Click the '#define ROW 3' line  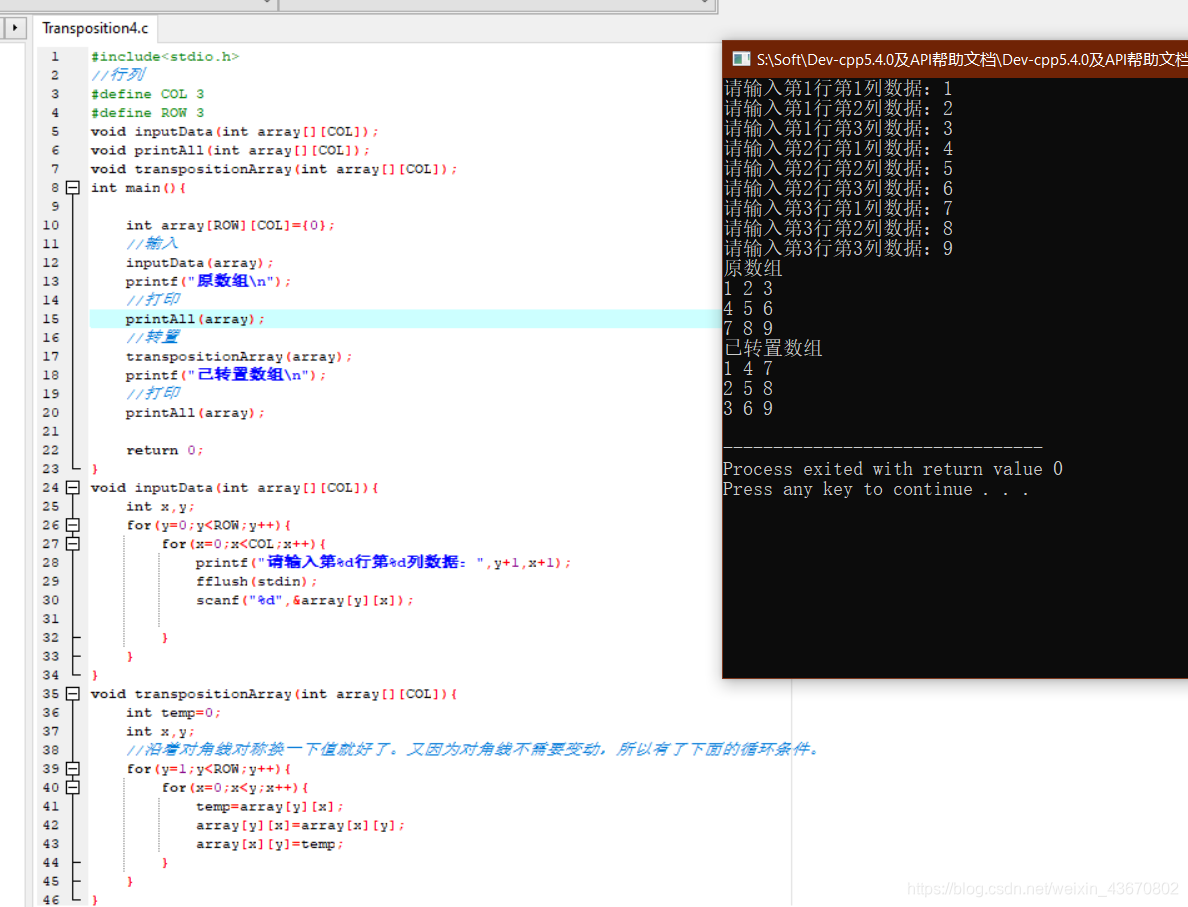pos(147,112)
